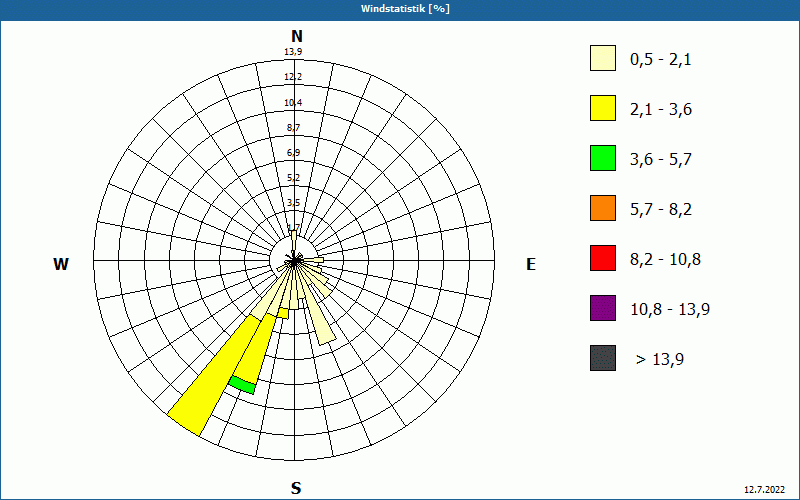Click the W compass label
The width and height of the screenshot is (800, 500).
point(61,264)
